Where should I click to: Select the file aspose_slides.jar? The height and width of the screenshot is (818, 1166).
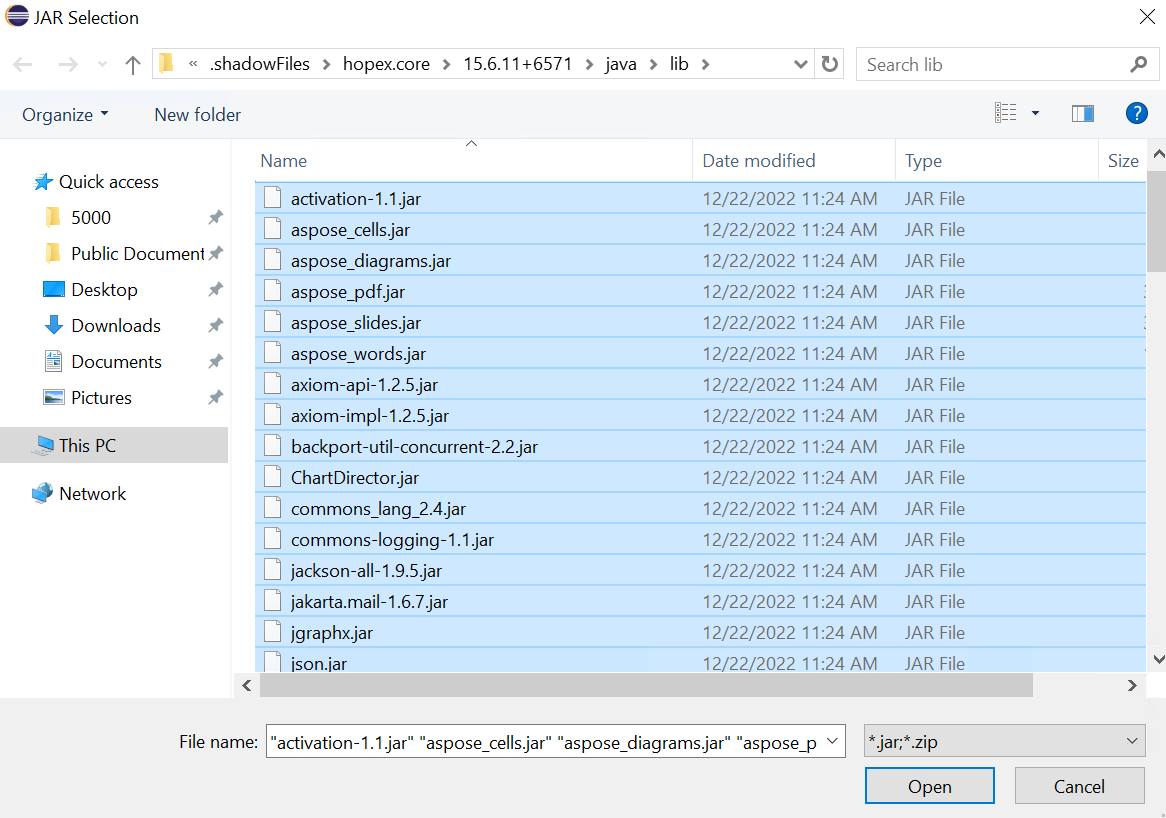tap(700, 323)
